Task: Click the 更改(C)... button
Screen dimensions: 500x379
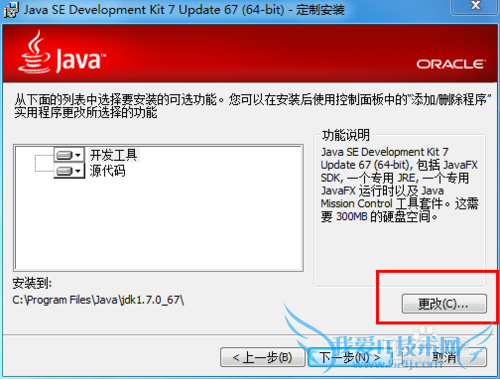Action: pos(444,304)
